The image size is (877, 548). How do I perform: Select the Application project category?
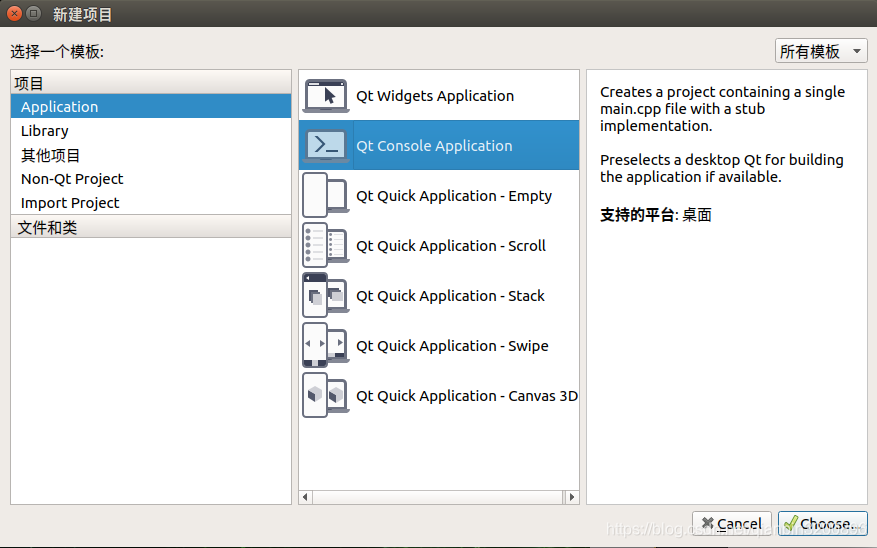[x=151, y=106]
